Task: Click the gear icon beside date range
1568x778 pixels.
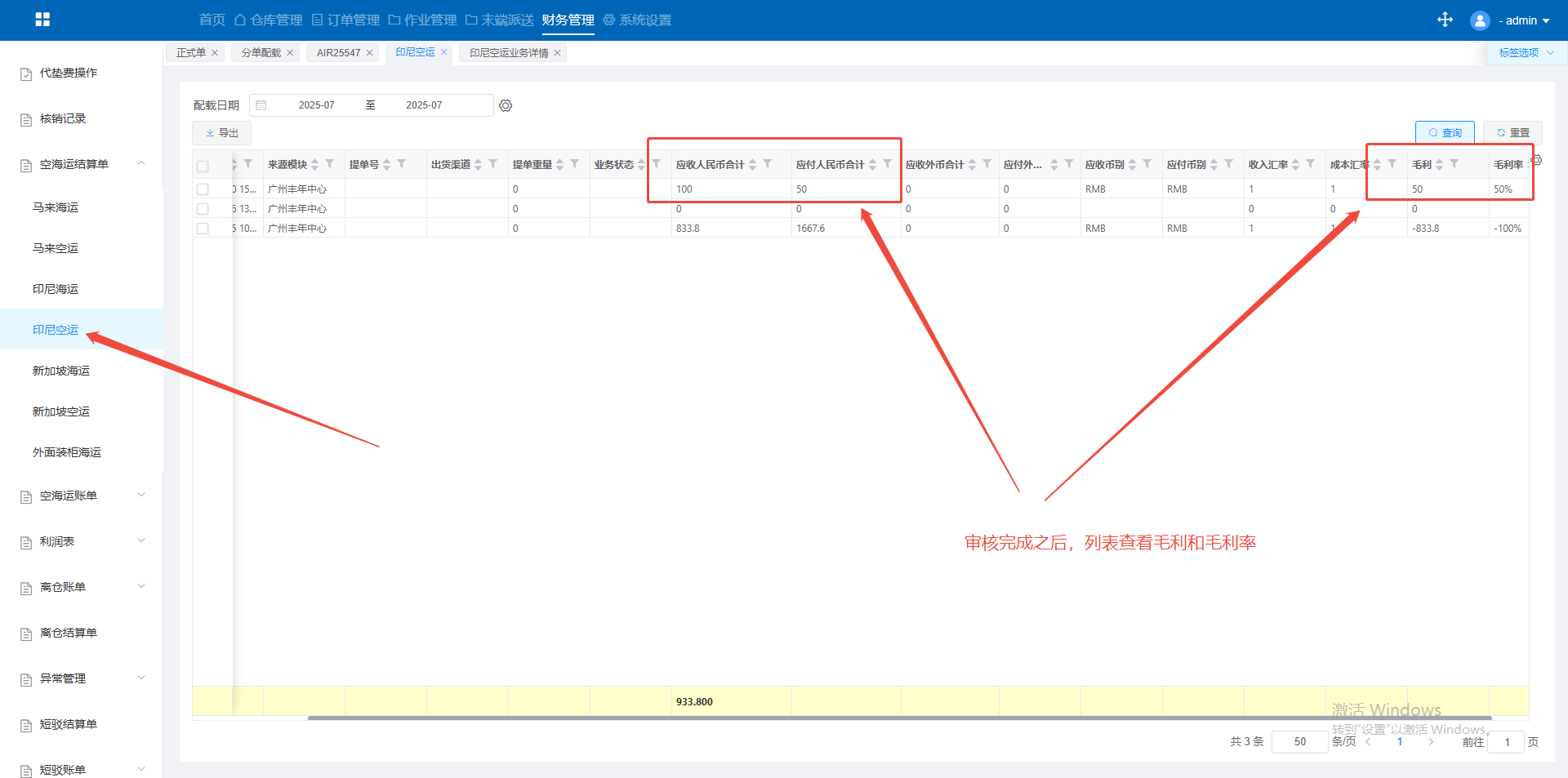Action: click(x=506, y=105)
